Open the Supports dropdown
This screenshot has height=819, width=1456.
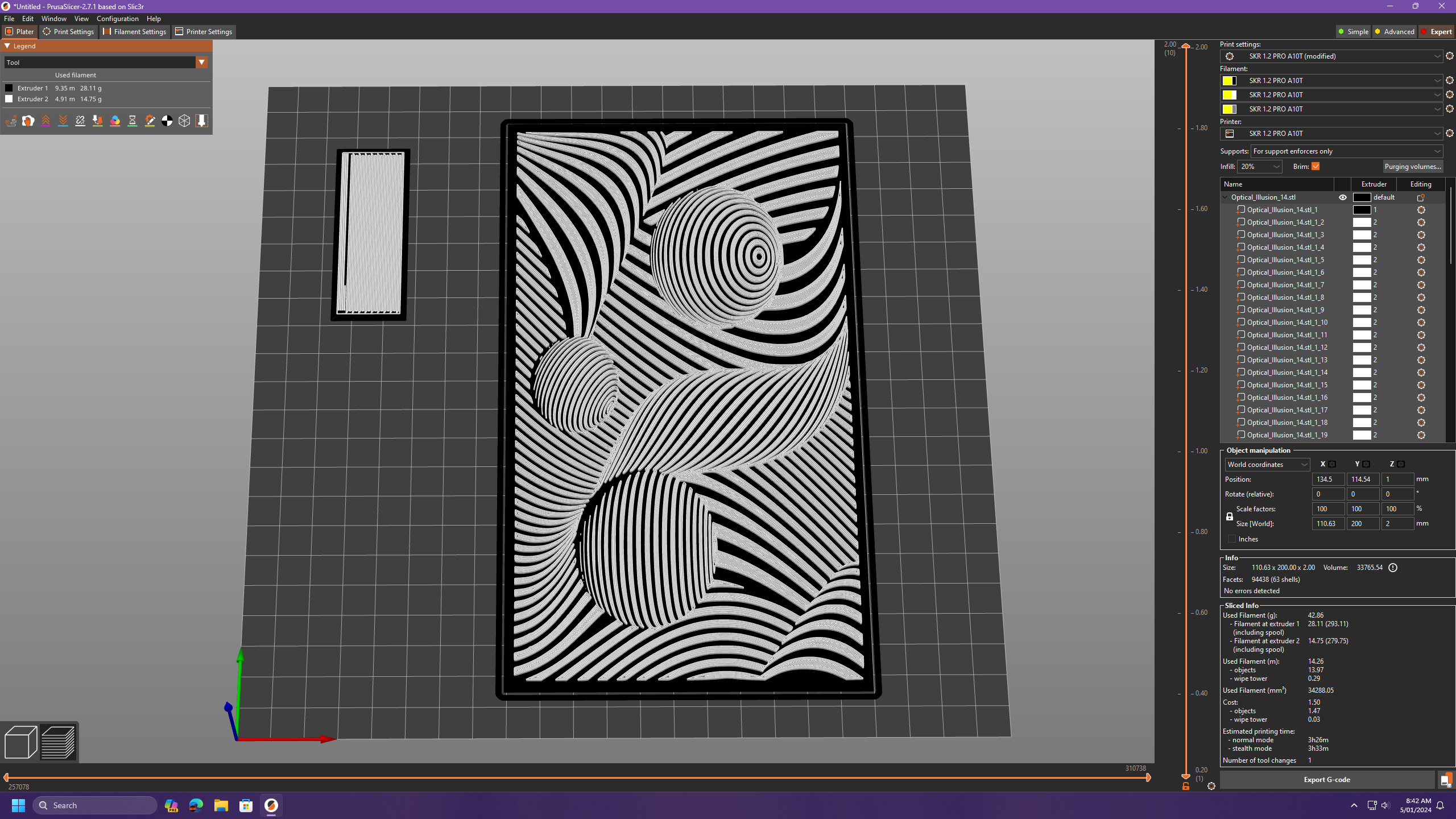pos(1346,151)
